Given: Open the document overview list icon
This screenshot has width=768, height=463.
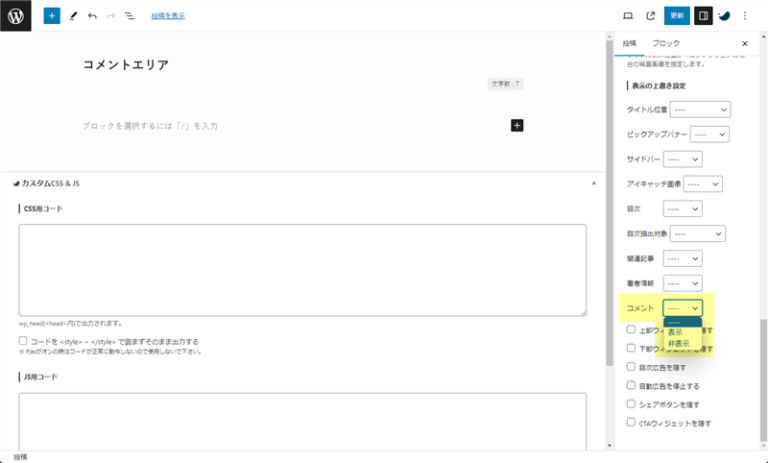Looking at the screenshot, I should click(x=129, y=16).
